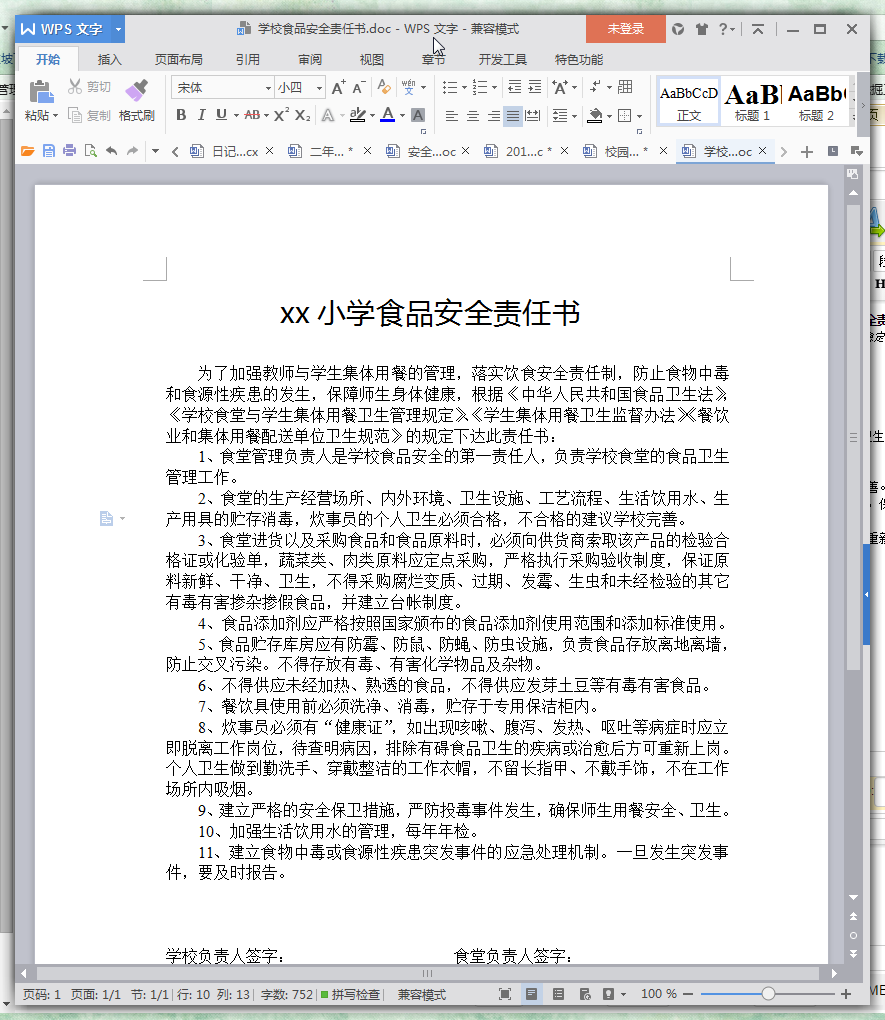Switch to full screen view icon in status bar
The height and width of the screenshot is (1020, 885).
(505, 994)
